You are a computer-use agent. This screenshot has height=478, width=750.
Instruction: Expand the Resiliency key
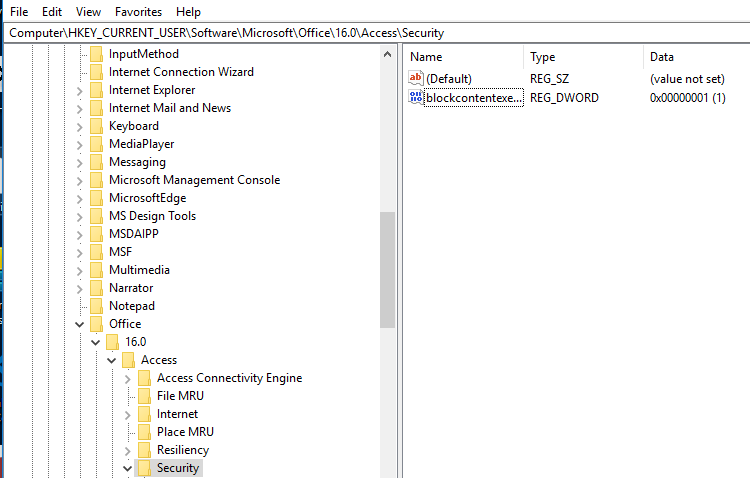(x=127, y=451)
